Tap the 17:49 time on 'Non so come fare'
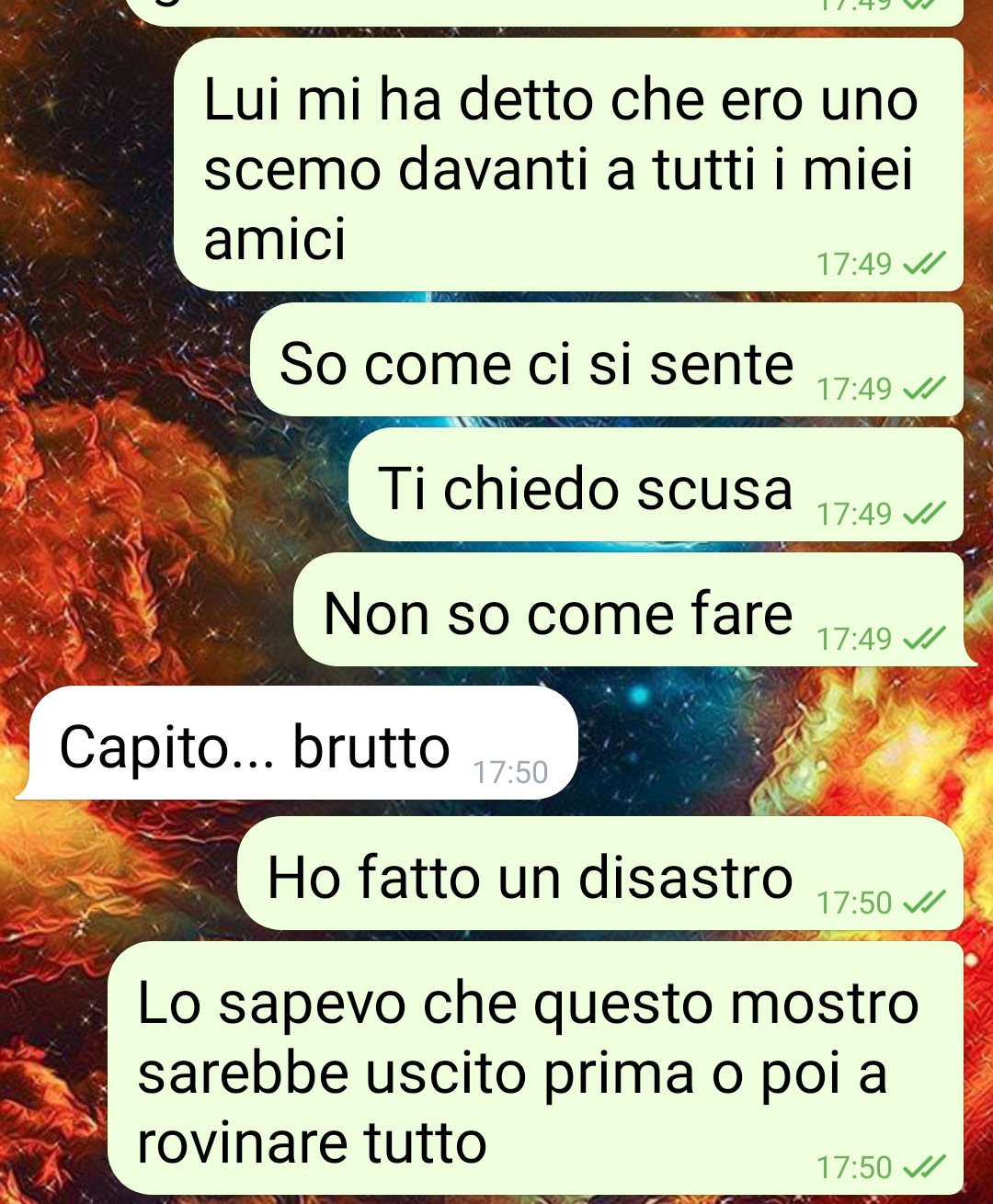This screenshot has height=1204, width=993. [854, 639]
